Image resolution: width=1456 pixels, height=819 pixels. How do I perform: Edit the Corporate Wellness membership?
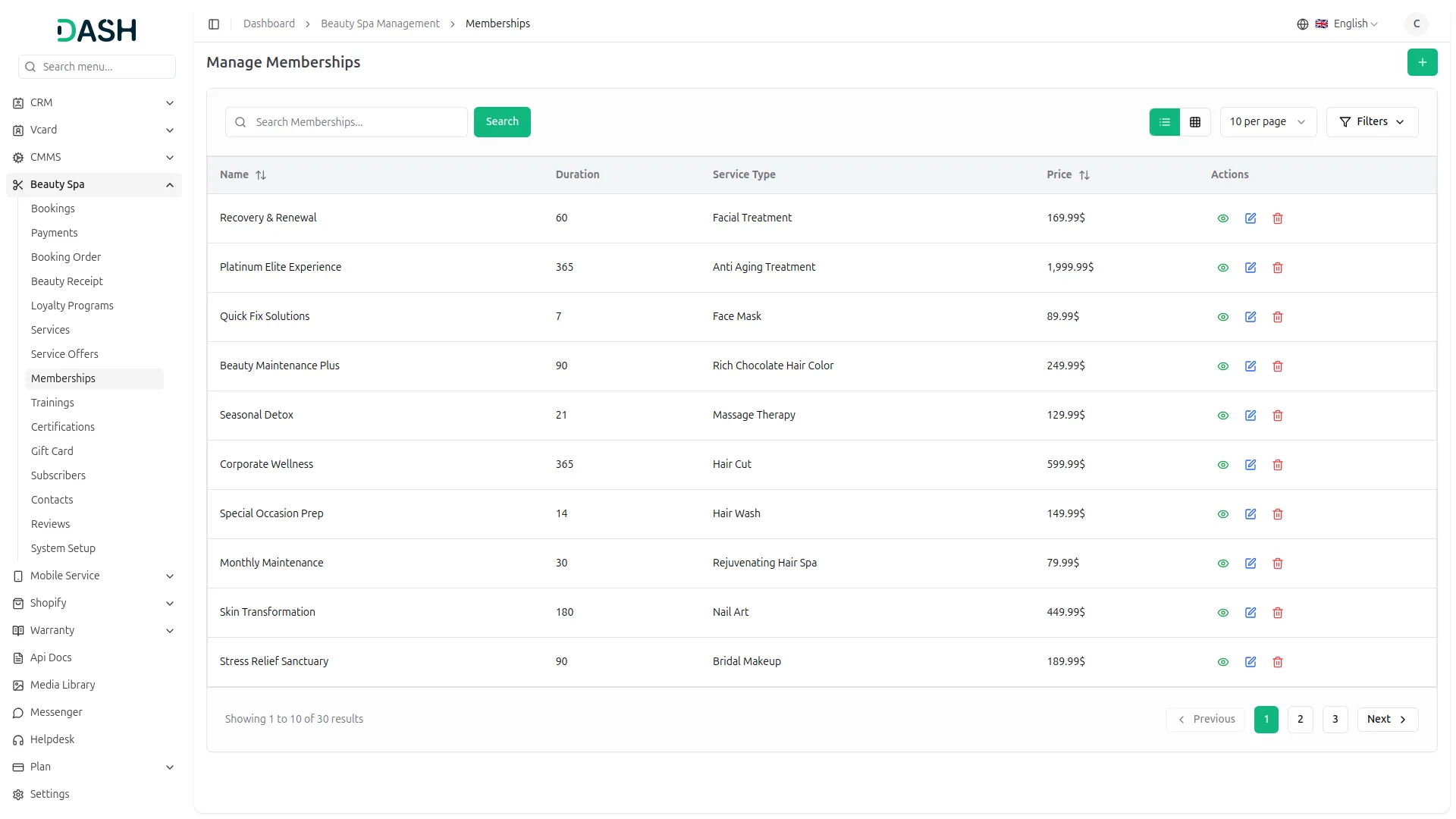[x=1250, y=465]
